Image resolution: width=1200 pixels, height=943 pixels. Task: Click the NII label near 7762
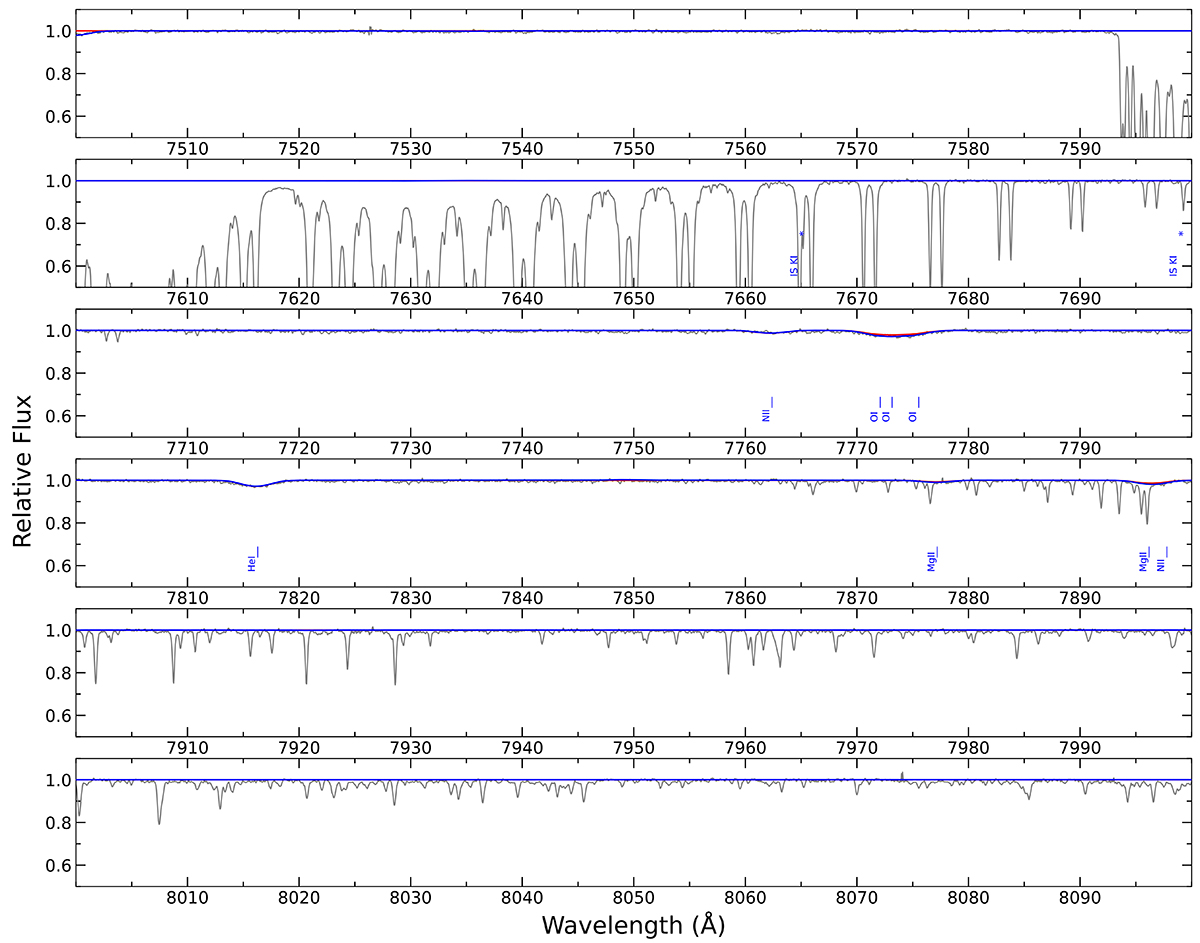[766, 411]
